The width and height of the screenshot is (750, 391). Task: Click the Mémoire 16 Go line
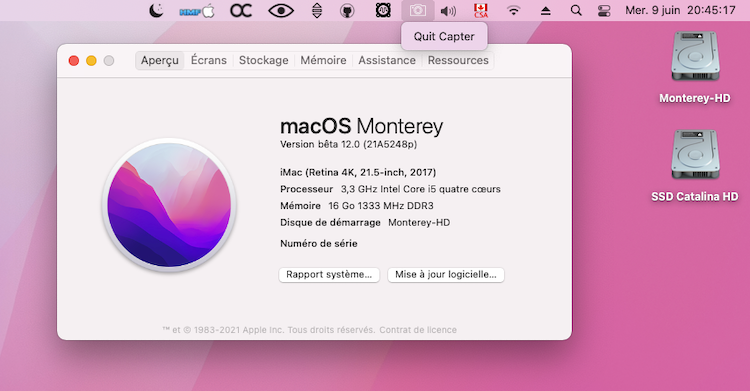point(357,206)
